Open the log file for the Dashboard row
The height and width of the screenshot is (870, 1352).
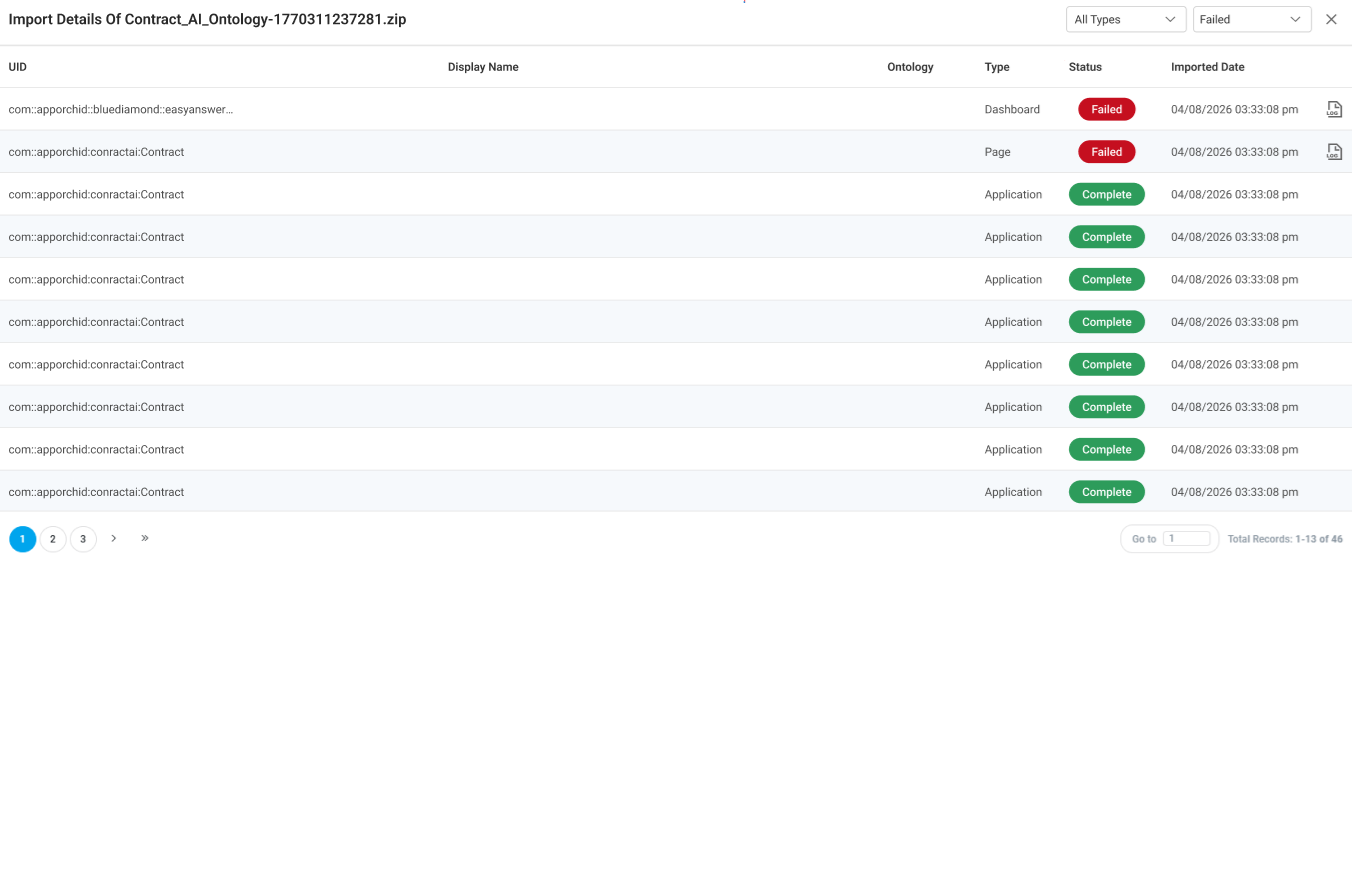click(1334, 109)
